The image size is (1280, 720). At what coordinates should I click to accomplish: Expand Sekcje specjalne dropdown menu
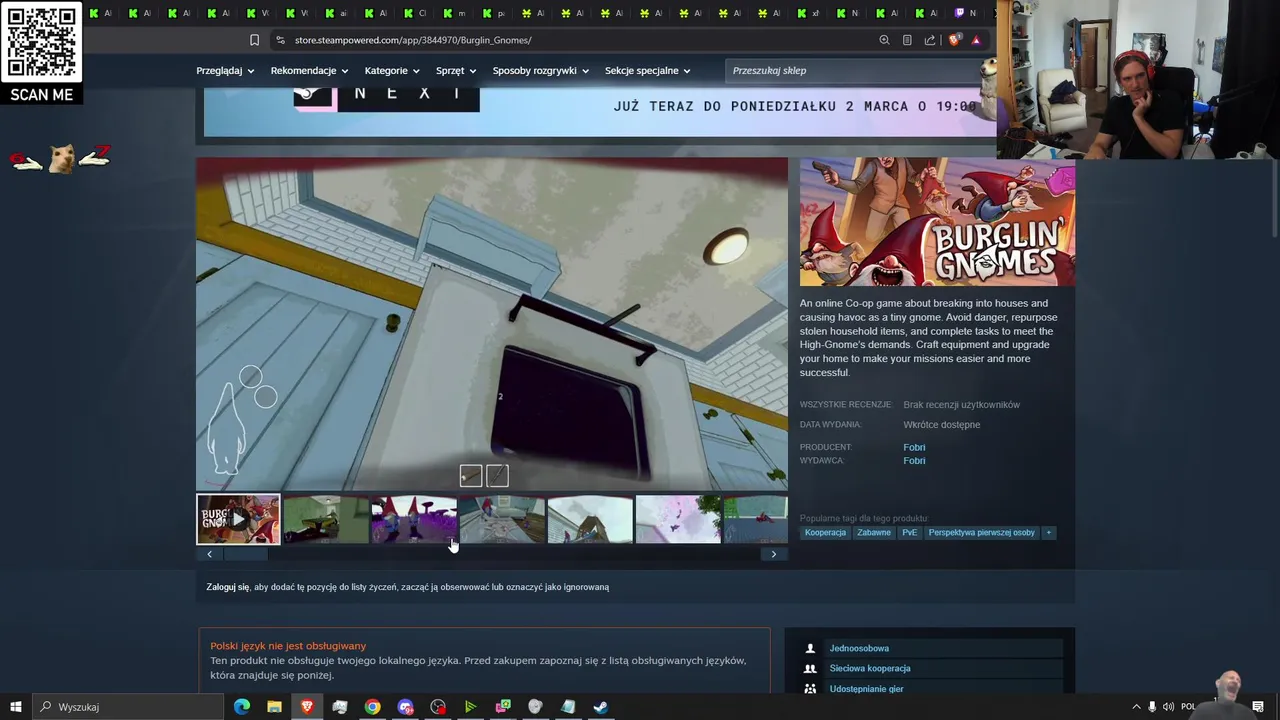pyautogui.click(x=648, y=71)
